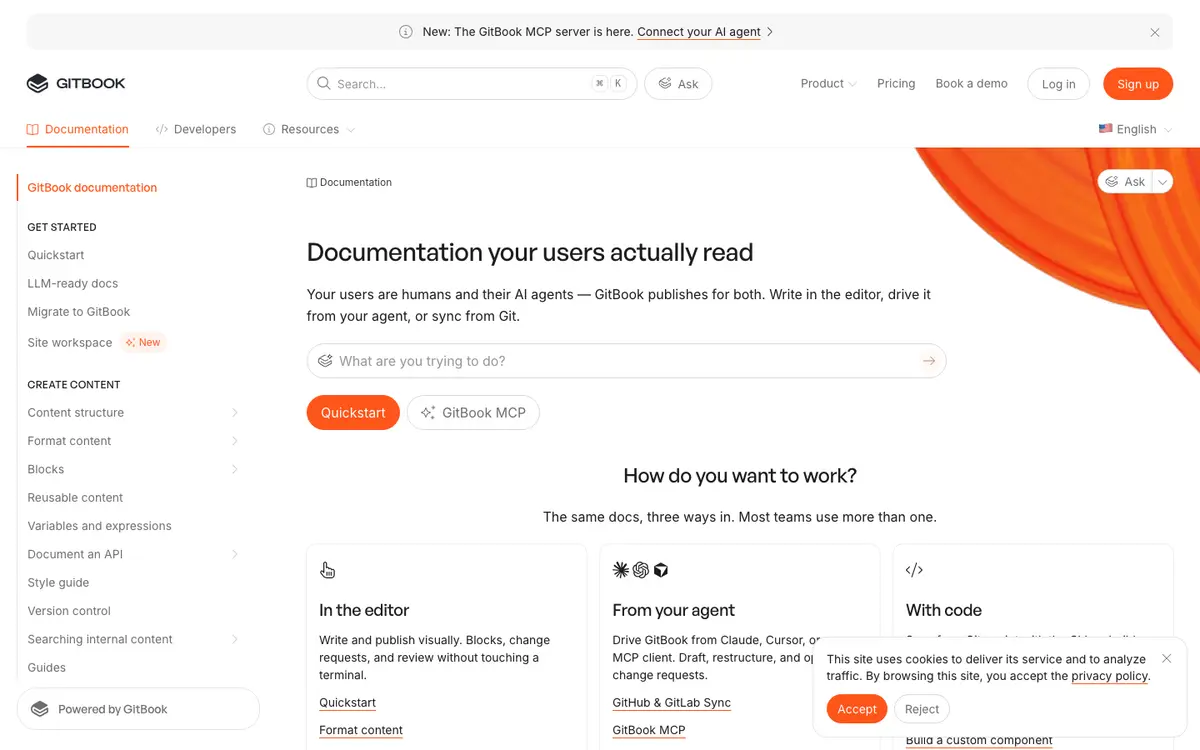This screenshot has width=1200, height=750.
Task: Open the Connect your AI agent link
Action: click(699, 32)
